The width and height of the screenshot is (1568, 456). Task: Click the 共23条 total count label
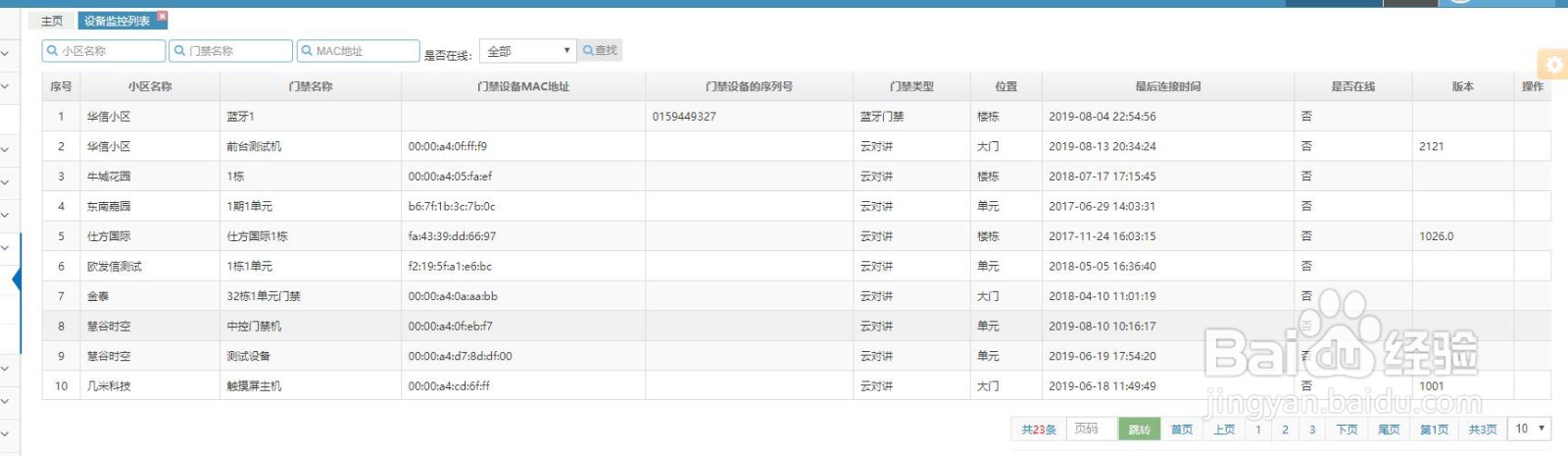(x=1039, y=430)
